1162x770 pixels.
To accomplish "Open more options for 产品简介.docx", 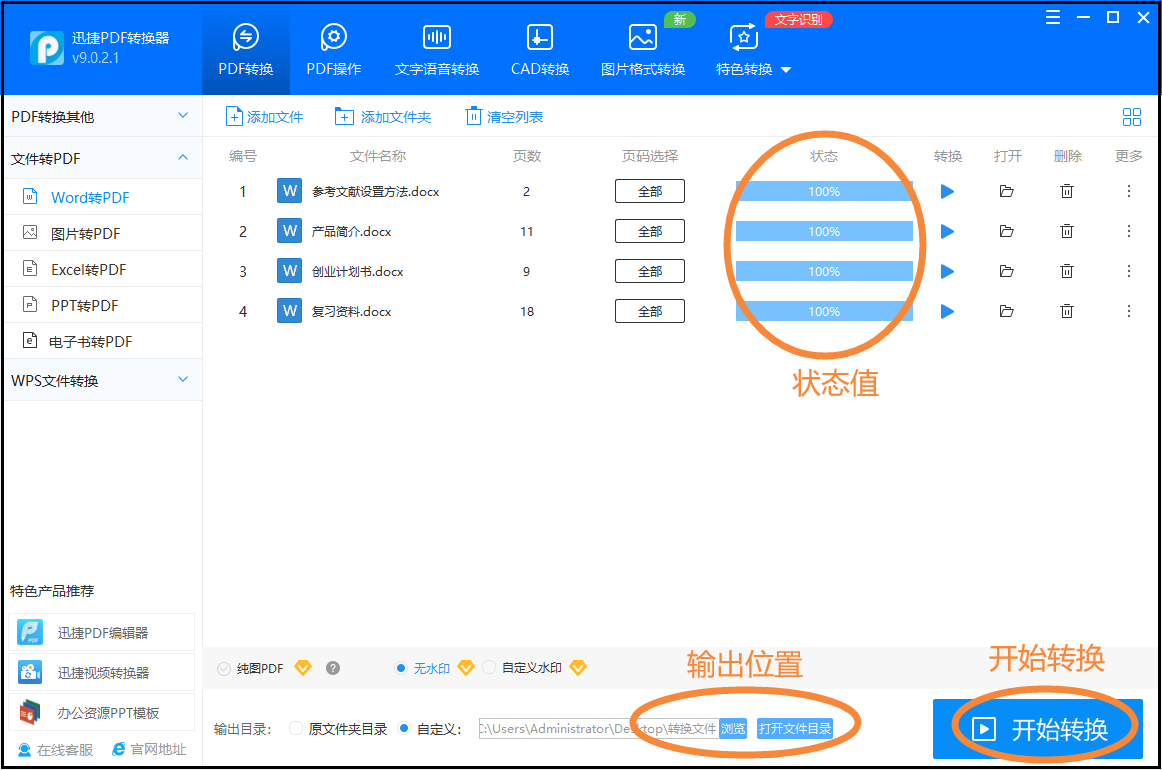I will point(1129,231).
